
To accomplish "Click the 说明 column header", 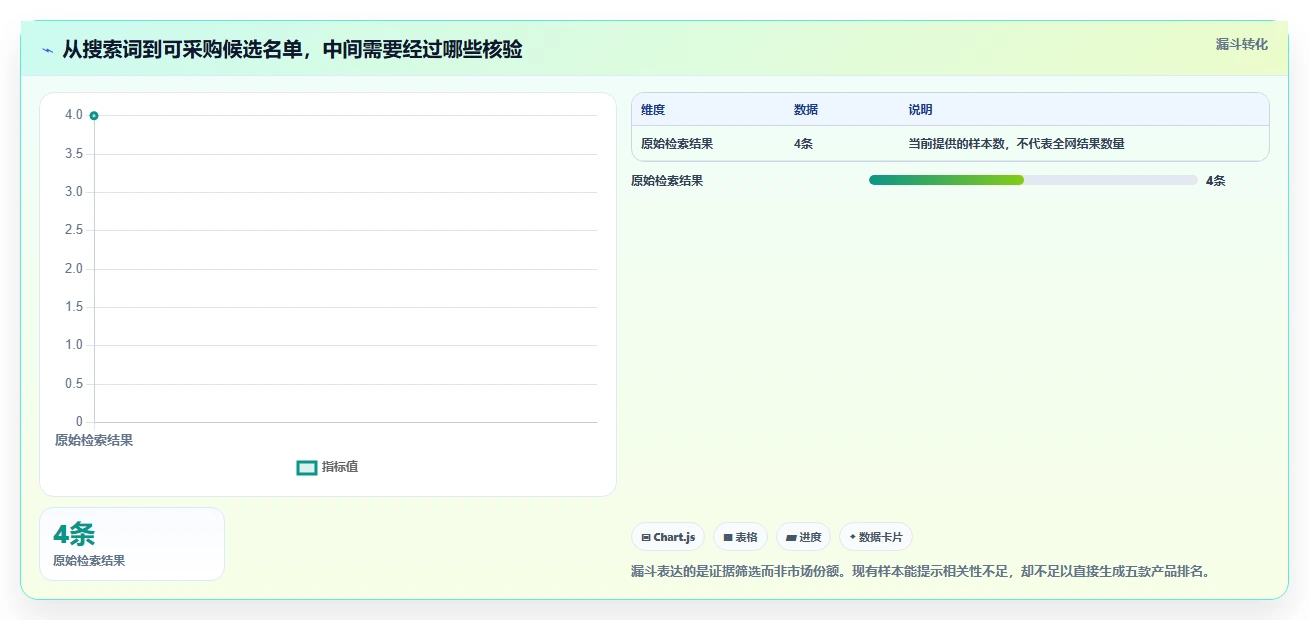I will [920, 110].
